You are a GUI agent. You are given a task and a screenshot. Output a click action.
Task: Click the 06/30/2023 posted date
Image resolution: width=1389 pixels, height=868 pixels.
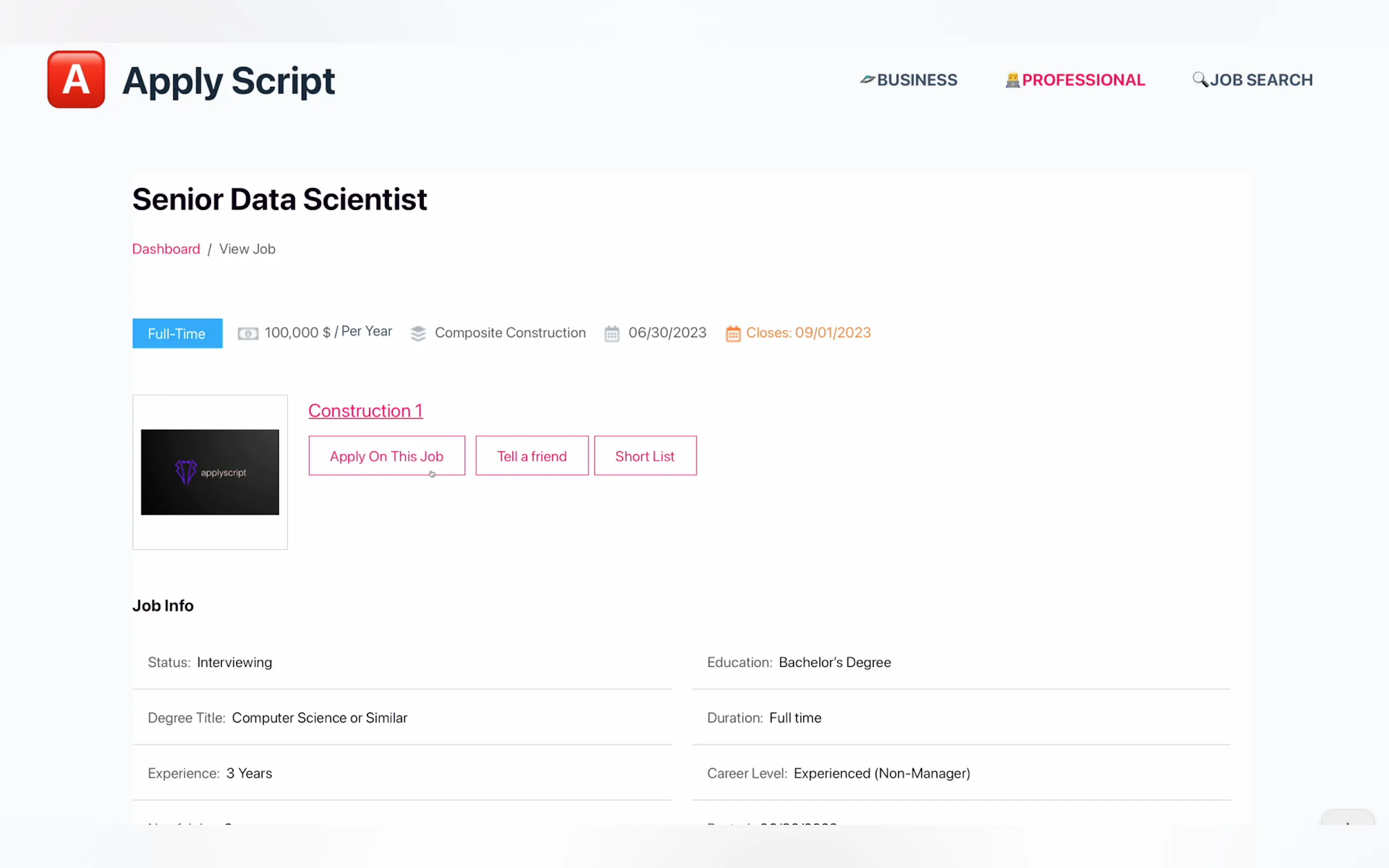(667, 333)
